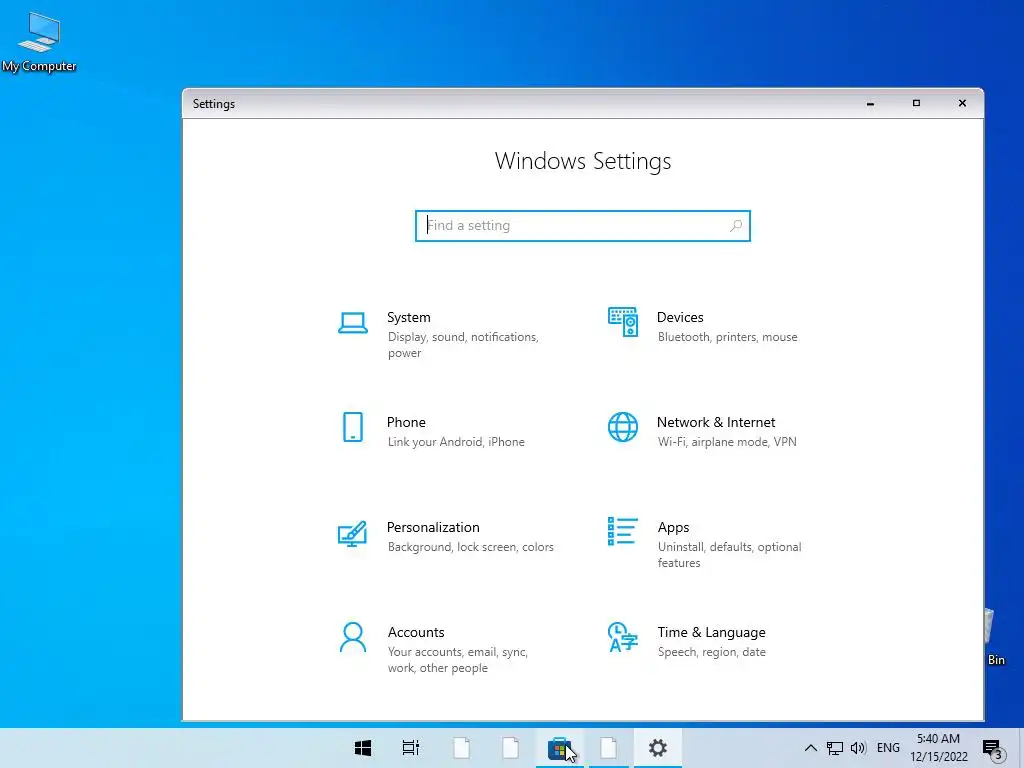The image size is (1024, 768).
Task: Click the magnifier icon in search box
Action: (x=735, y=226)
